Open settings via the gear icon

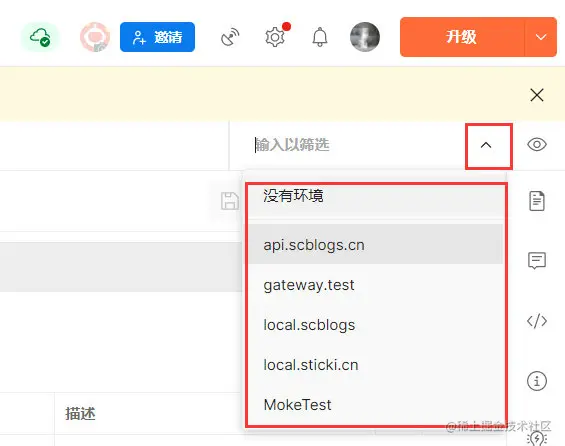[x=275, y=37]
